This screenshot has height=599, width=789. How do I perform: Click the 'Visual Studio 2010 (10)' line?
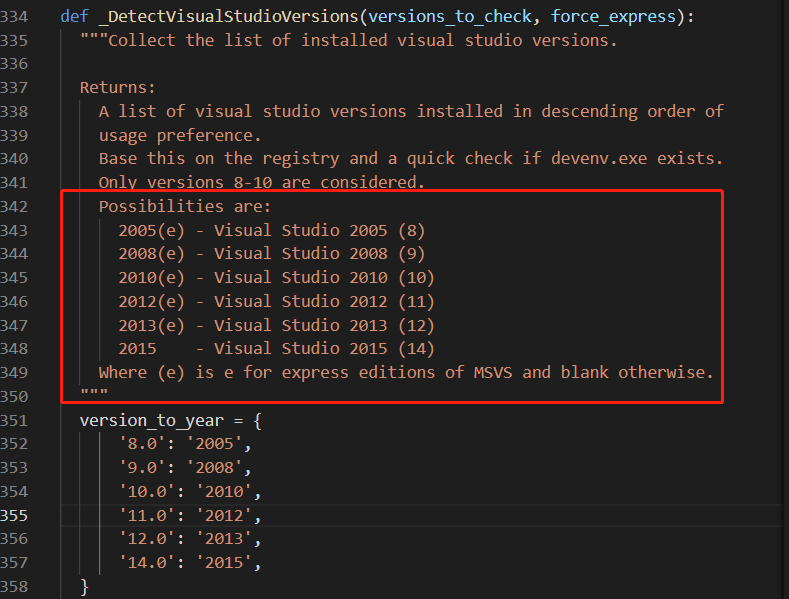[x=276, y=277]
